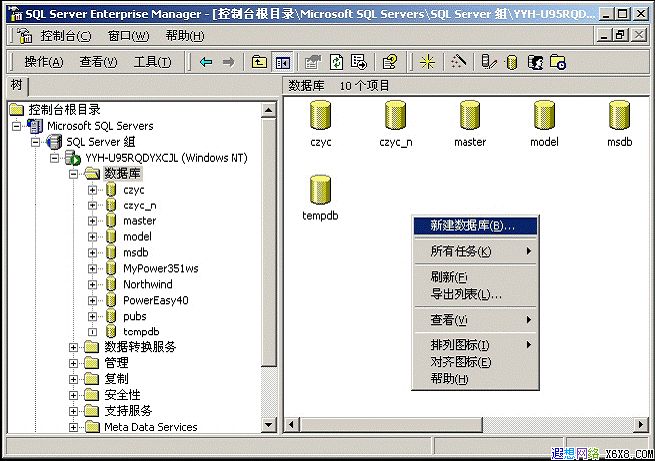Expand the czyc database tree node

[x=92, y=190]
